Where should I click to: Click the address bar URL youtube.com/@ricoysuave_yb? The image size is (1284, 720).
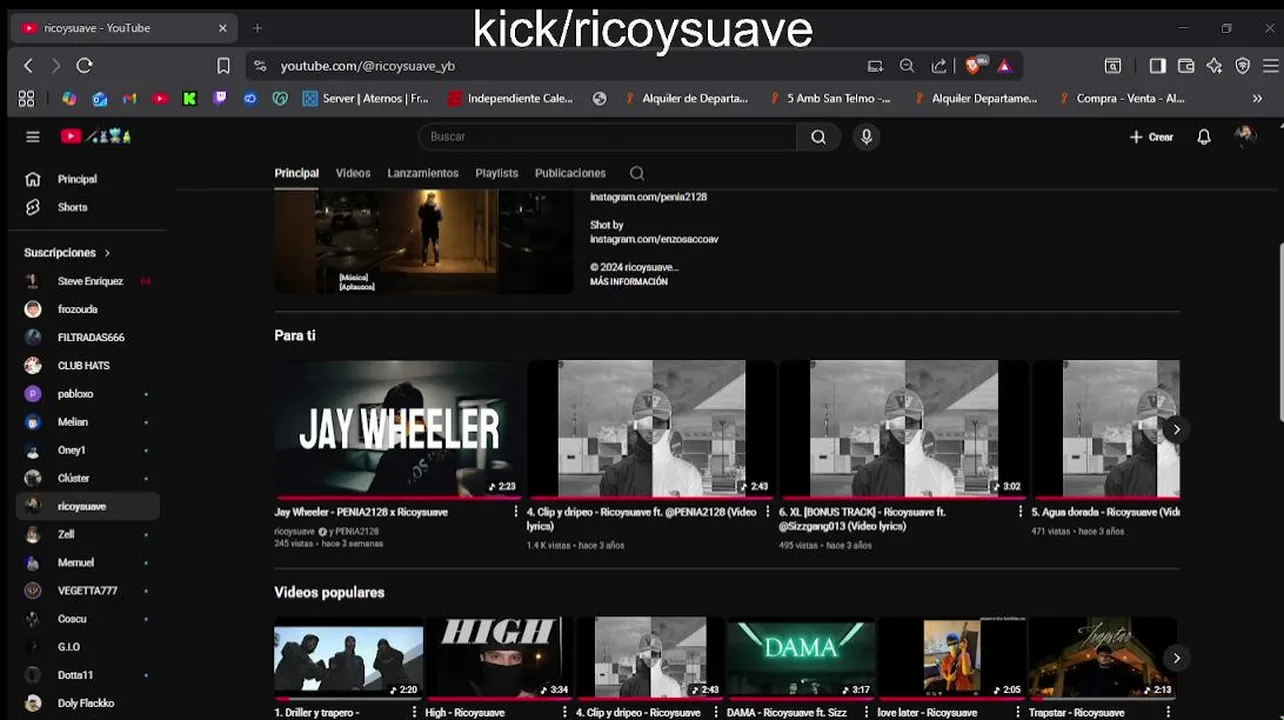click(x=367, y=66)
